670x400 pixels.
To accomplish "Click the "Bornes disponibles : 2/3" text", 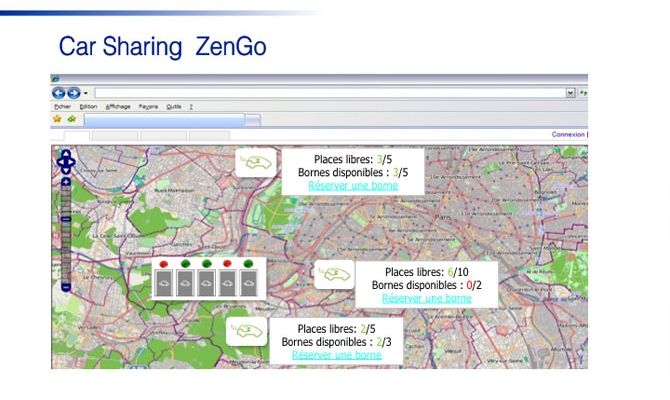I will pyautogui.click(x=336, y=342).
